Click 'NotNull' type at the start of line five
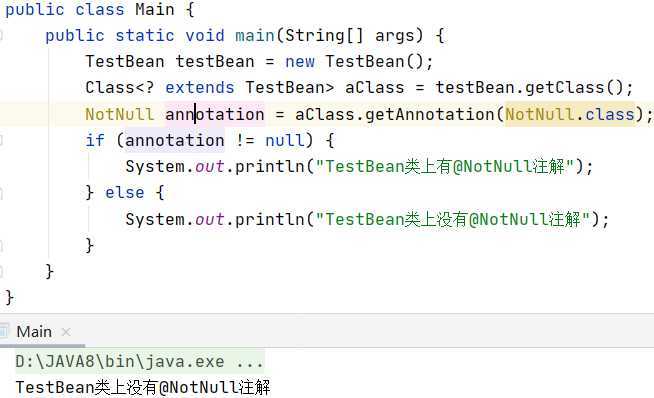The height and width of the screenshot is (398, 654). [120, 114]
